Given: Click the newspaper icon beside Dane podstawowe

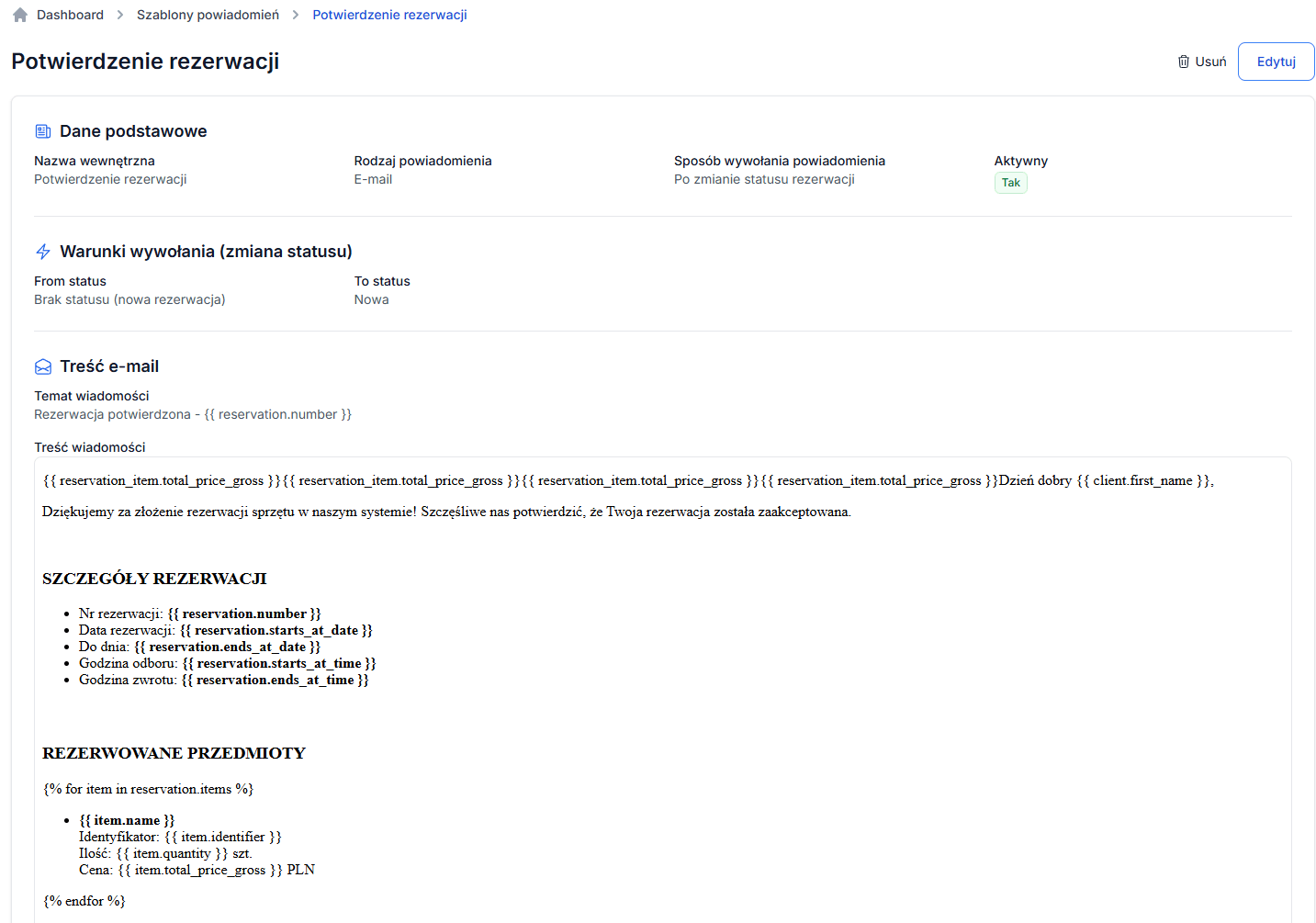Looking at the screenshot, I should pyautogui.click(x=43, y=131).
